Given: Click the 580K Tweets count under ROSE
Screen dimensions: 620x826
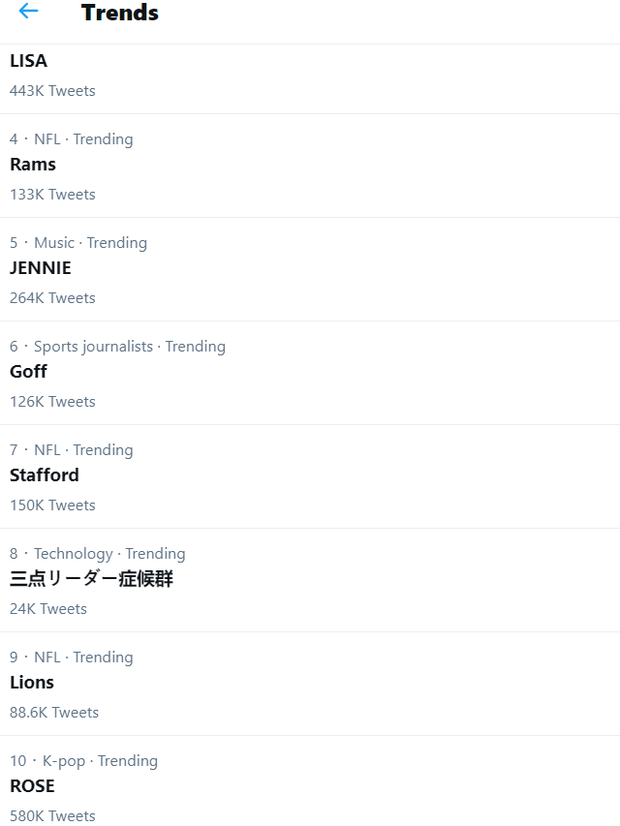Looking at the screenshot, I should tap(52, 816).
